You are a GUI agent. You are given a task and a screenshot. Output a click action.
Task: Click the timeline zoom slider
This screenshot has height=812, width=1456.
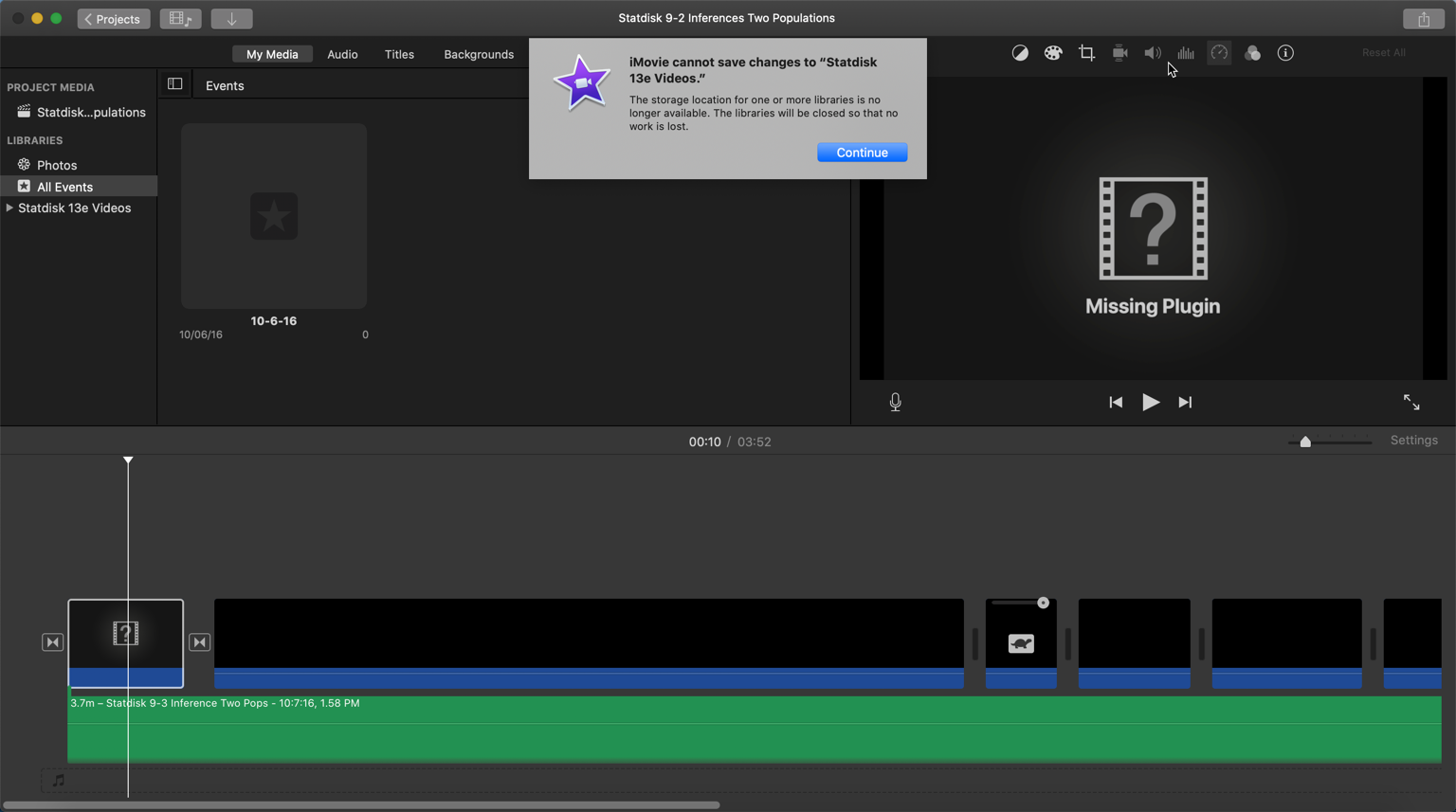[1305, 442]
